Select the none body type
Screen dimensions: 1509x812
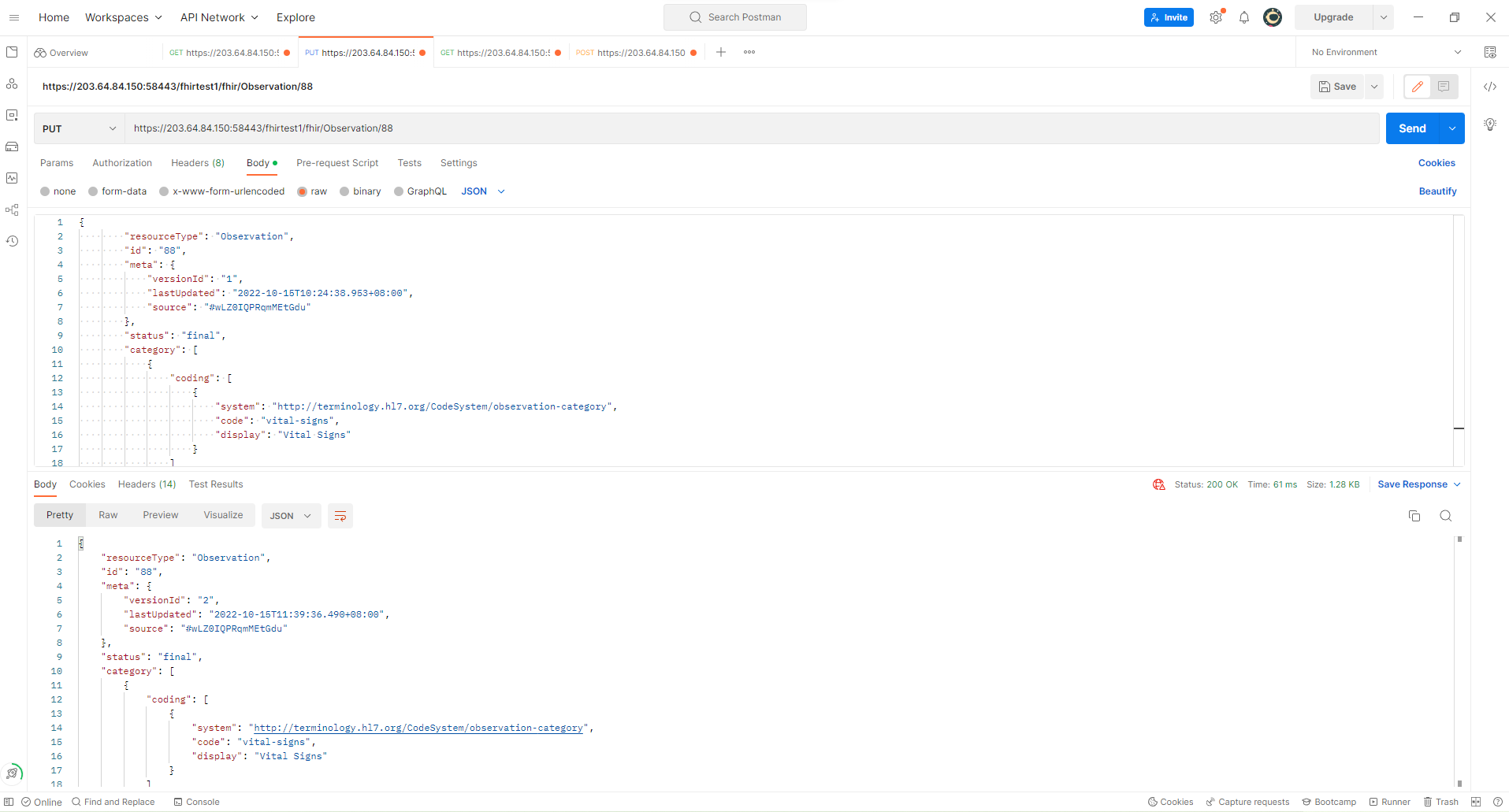(x=46, y=191)
